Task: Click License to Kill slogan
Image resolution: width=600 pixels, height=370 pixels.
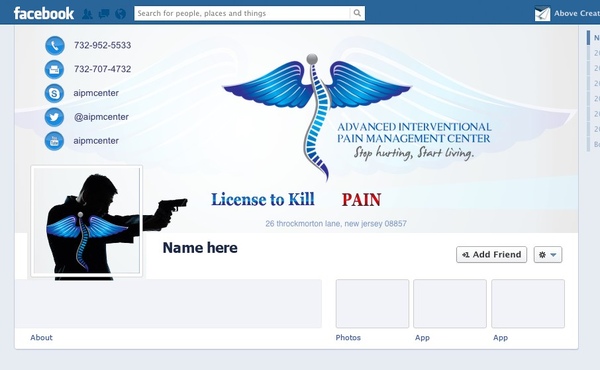Action: pos(263,199)
